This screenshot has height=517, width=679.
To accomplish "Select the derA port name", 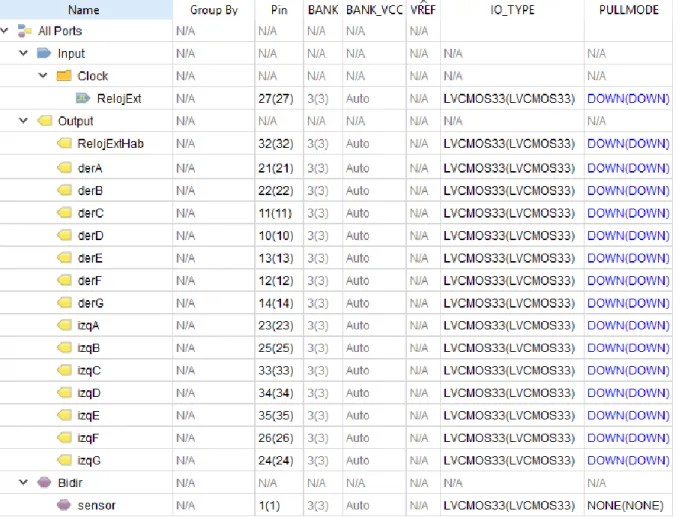I will click(x=90, y=168).
